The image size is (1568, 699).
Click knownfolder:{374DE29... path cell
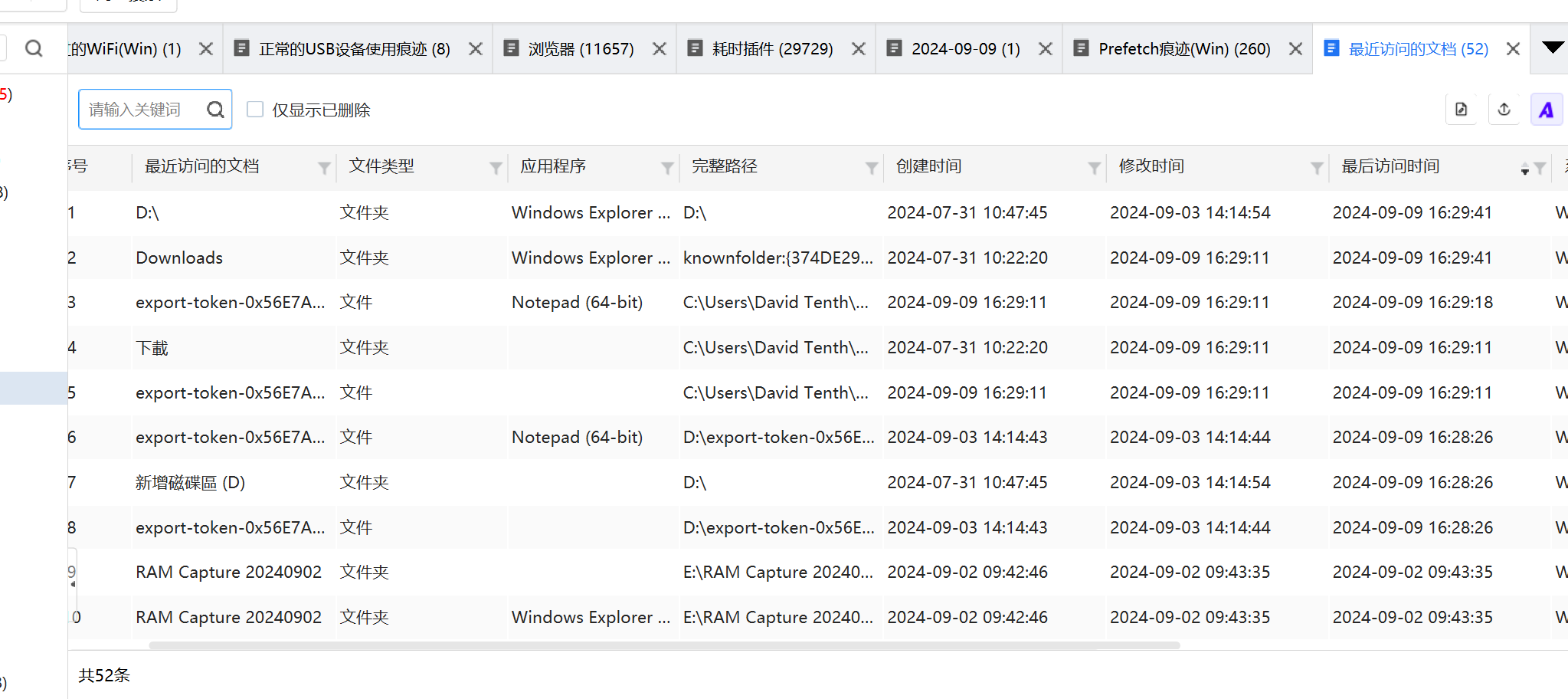pyautogui.click(x=778, y=258)
